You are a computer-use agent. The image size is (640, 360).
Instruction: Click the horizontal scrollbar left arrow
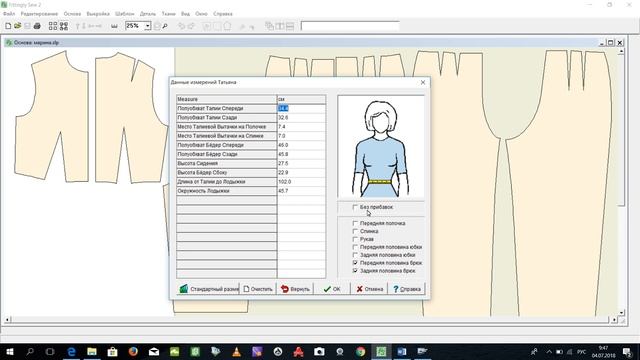coord(7,320)
